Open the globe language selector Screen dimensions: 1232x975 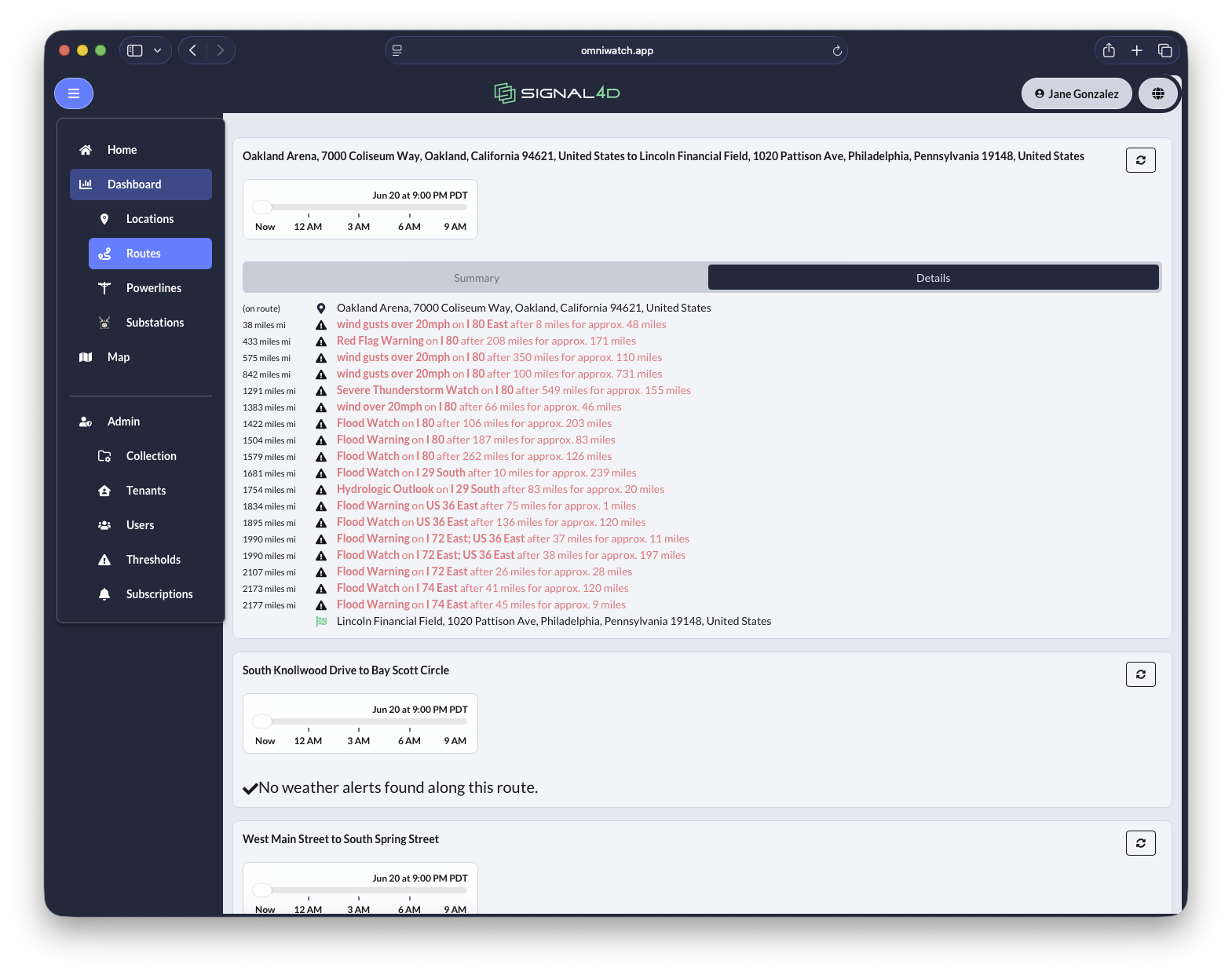pyautogui.click(x=1157, y=93)
